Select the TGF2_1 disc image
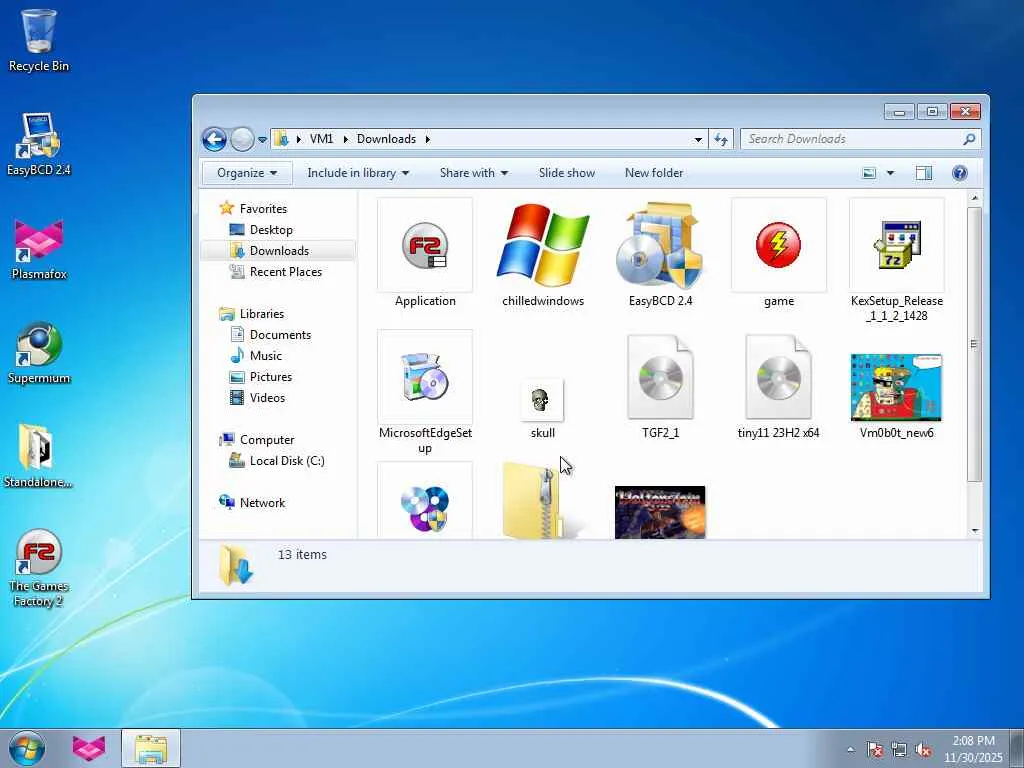Image resolution: width=1024 pixels, height=768 pixels. (660, 377)
